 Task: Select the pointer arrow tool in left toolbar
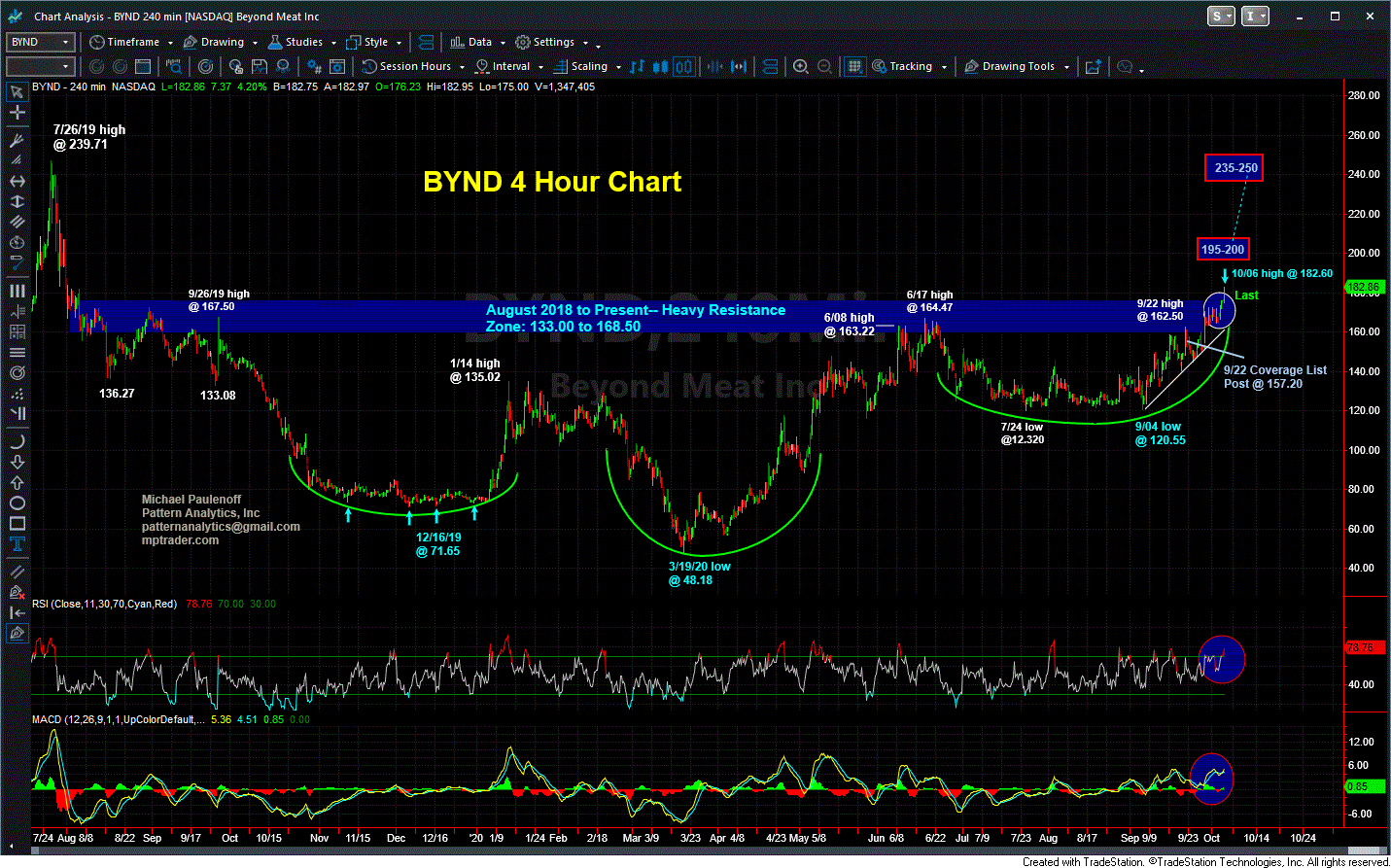(x=17, y=92)
